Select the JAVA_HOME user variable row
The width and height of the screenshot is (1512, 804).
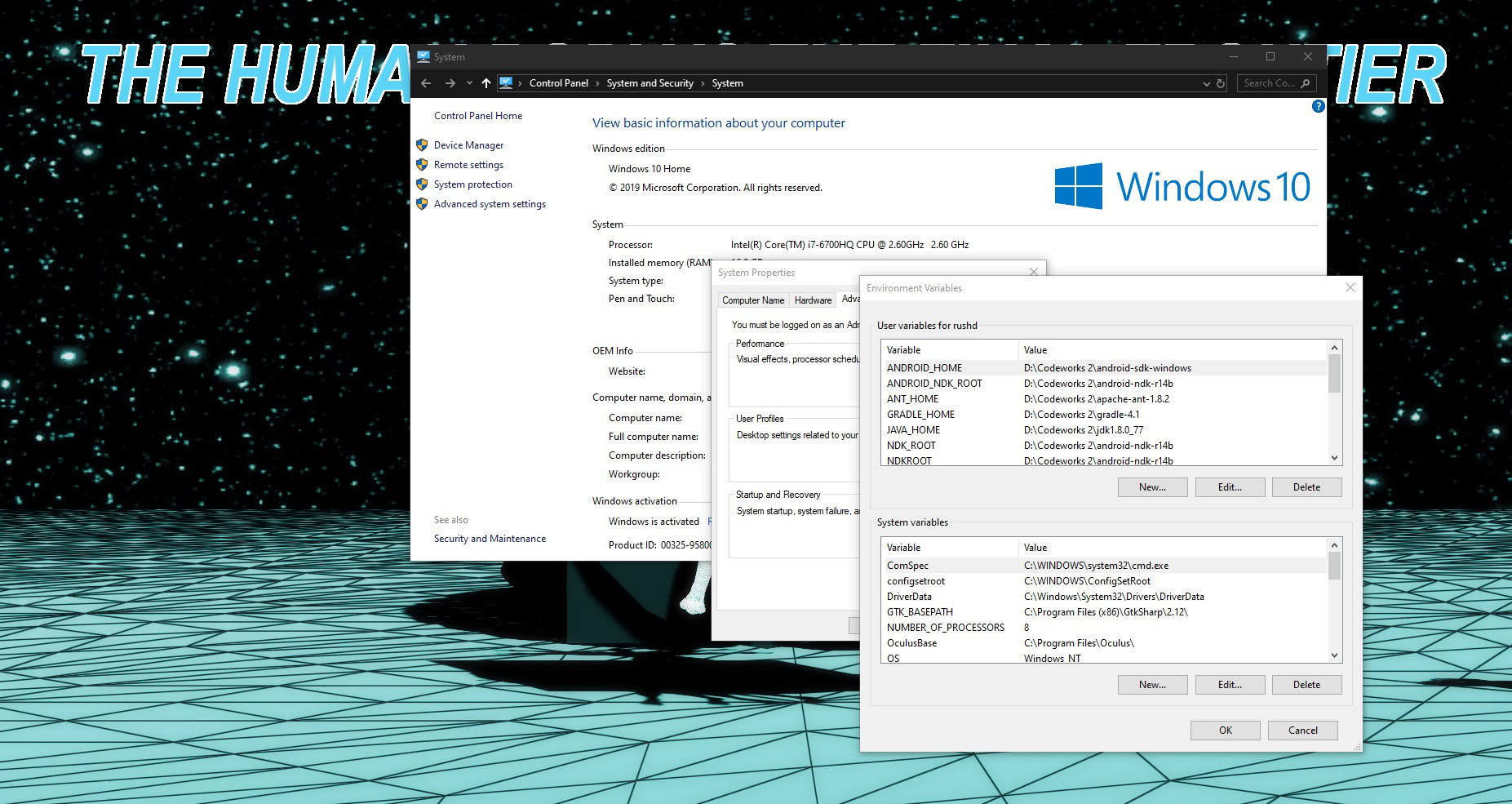[1105, 430]
